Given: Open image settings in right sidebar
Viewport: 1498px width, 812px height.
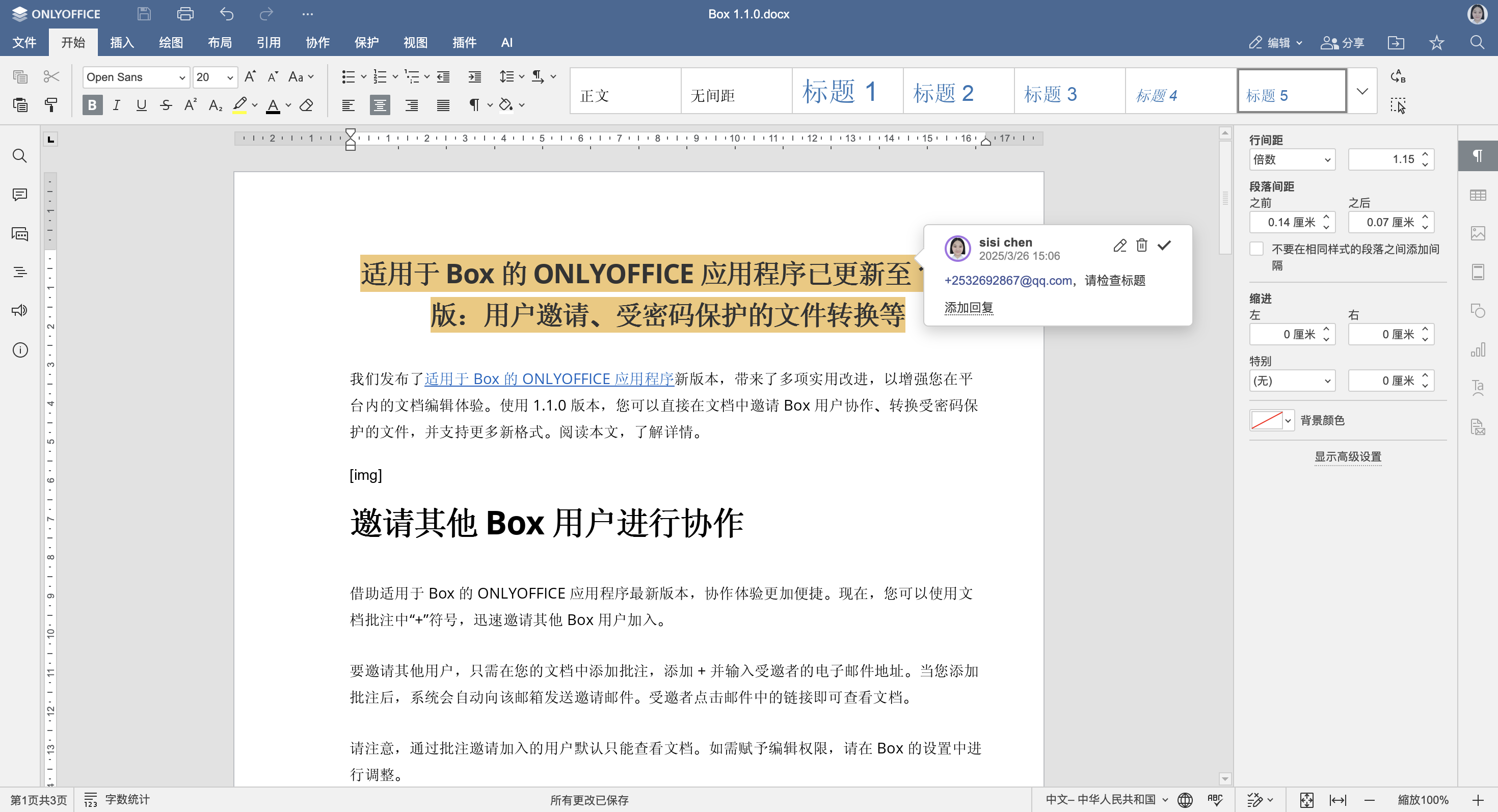Looking at the screenshot, I should [1478, 234].
